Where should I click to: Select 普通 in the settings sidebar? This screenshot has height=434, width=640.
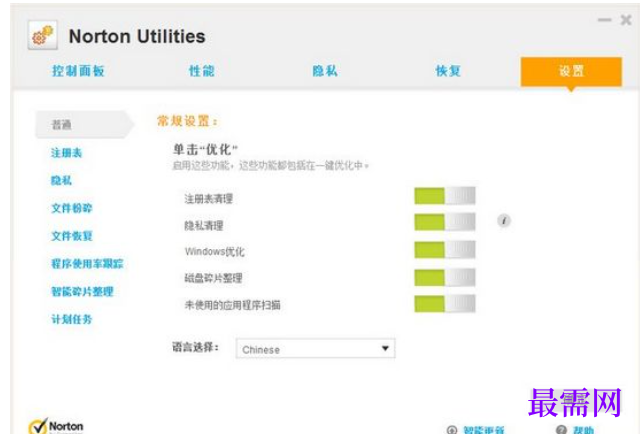pos(84,125)
